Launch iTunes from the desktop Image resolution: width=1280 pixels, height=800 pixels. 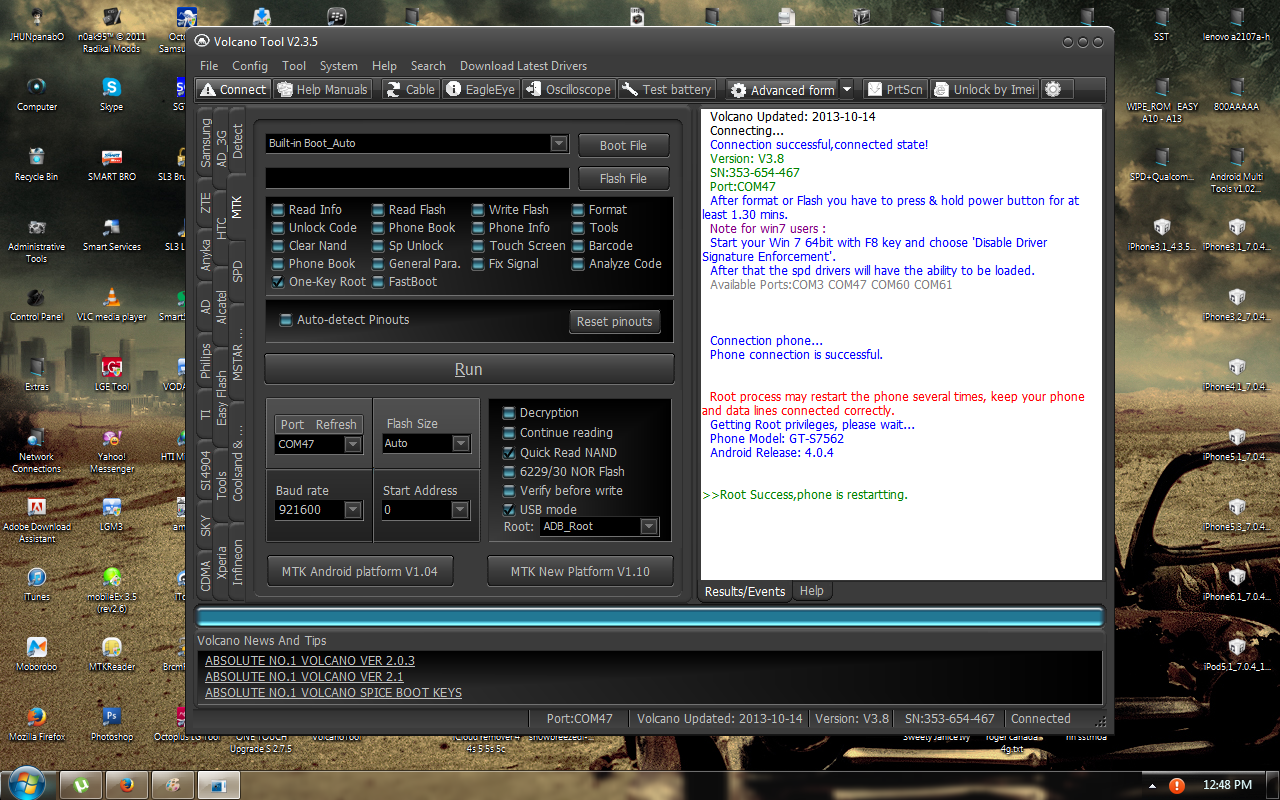37,582
